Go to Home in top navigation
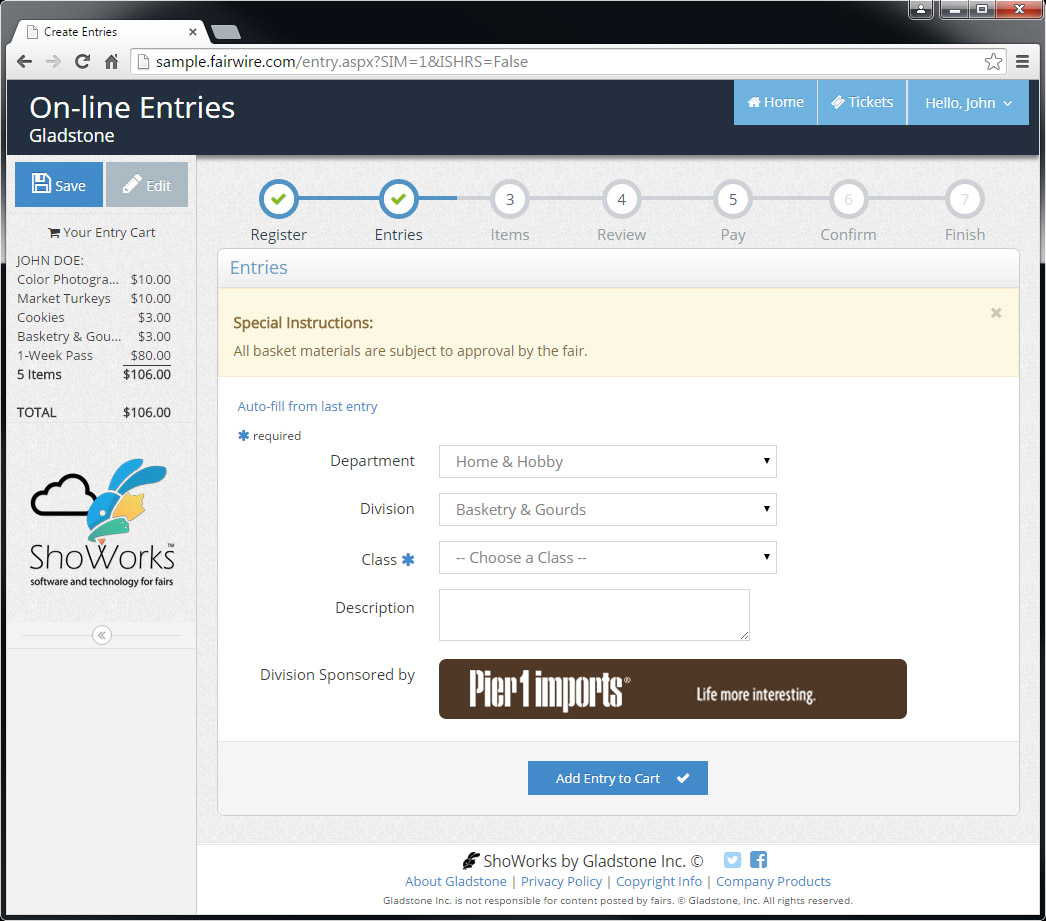 (775, 103)
